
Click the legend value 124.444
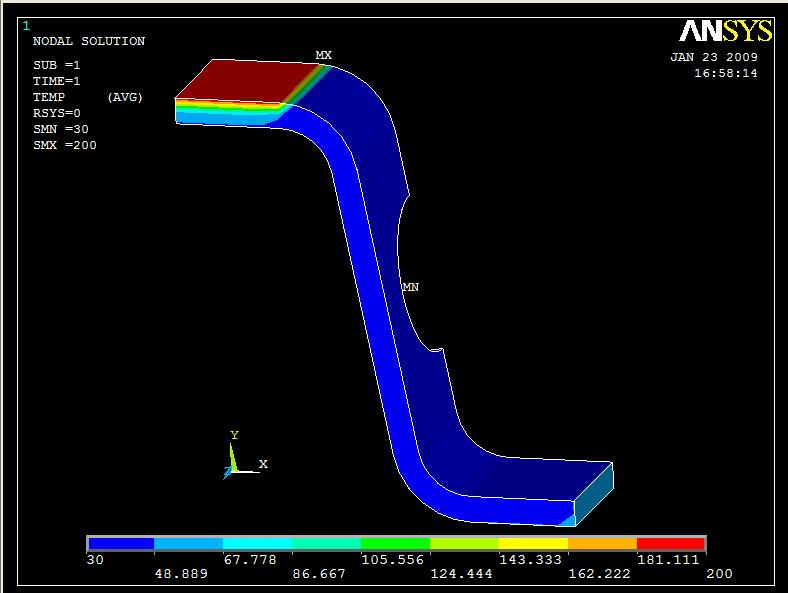point(461,573)
